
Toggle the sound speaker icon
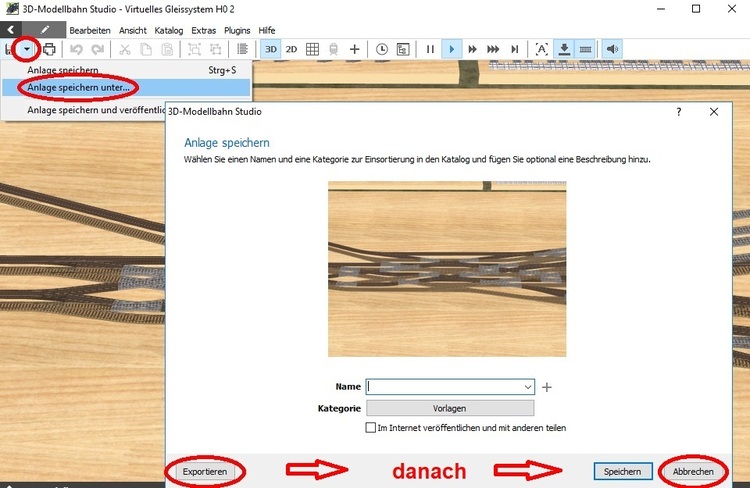pos(612,49)
